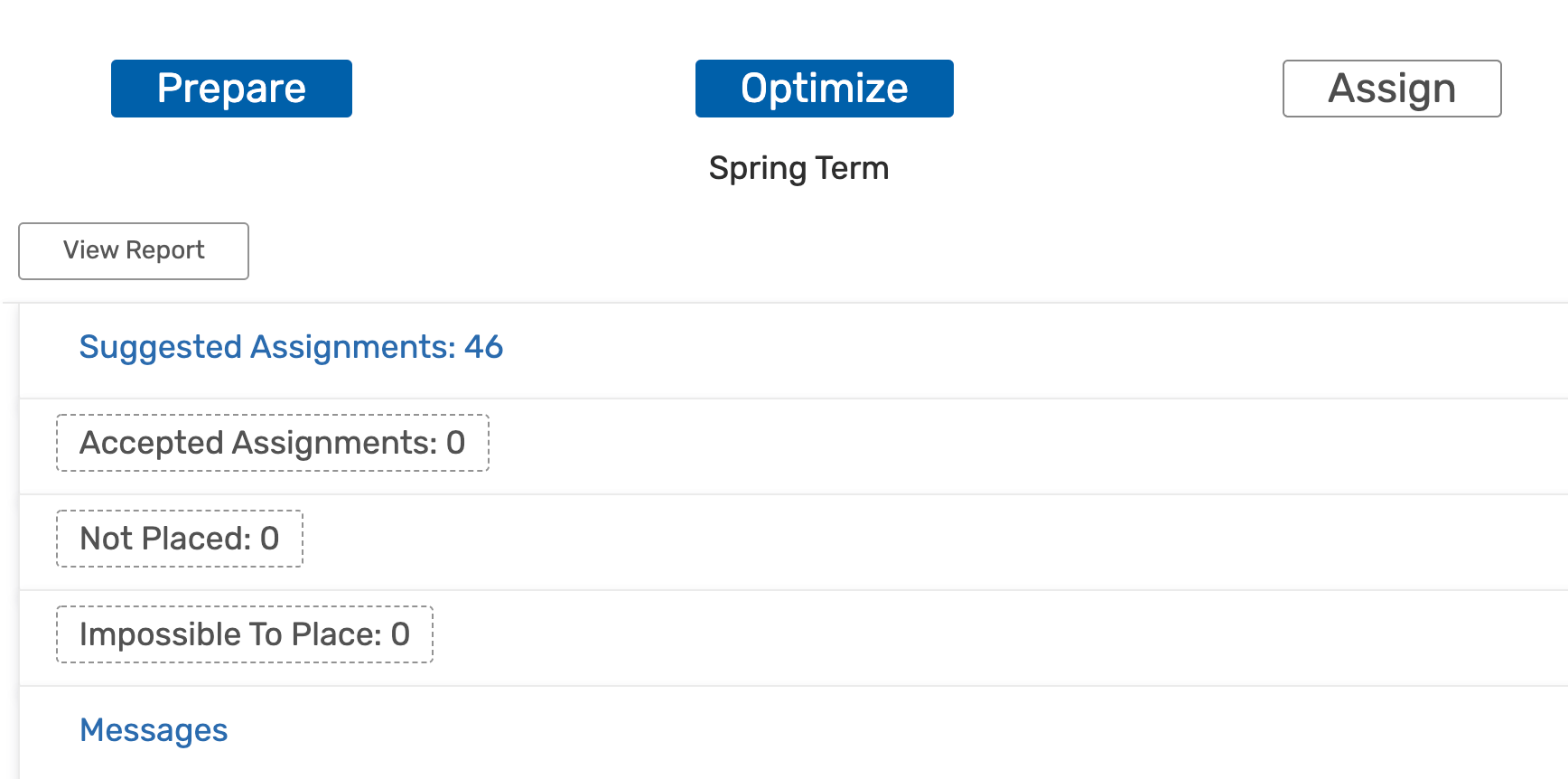Image resolution: width=1568 pixels, height=779 pixels.
Task: Expand Impossible To Place: 0 section
Action: [244, 634]
